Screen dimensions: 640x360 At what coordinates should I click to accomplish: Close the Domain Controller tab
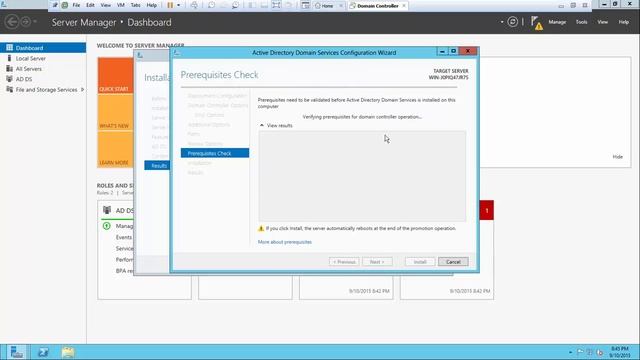404,6
